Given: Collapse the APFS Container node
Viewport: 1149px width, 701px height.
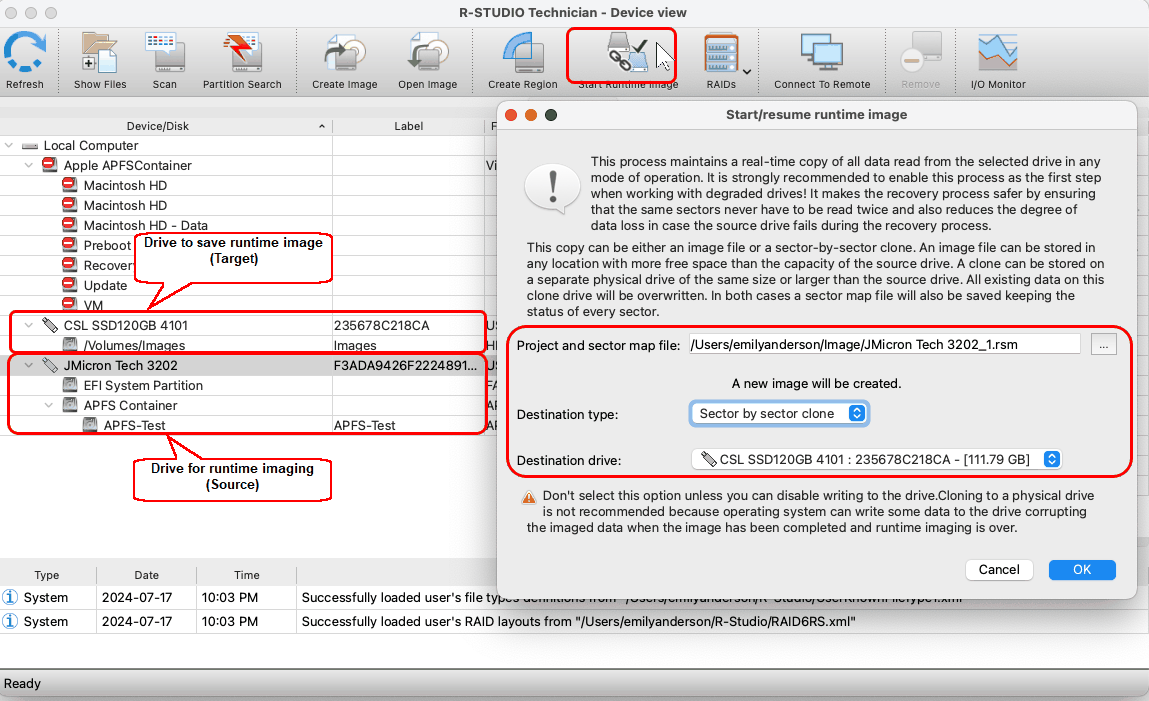Looking at the screenshot, I should (49, 405).
